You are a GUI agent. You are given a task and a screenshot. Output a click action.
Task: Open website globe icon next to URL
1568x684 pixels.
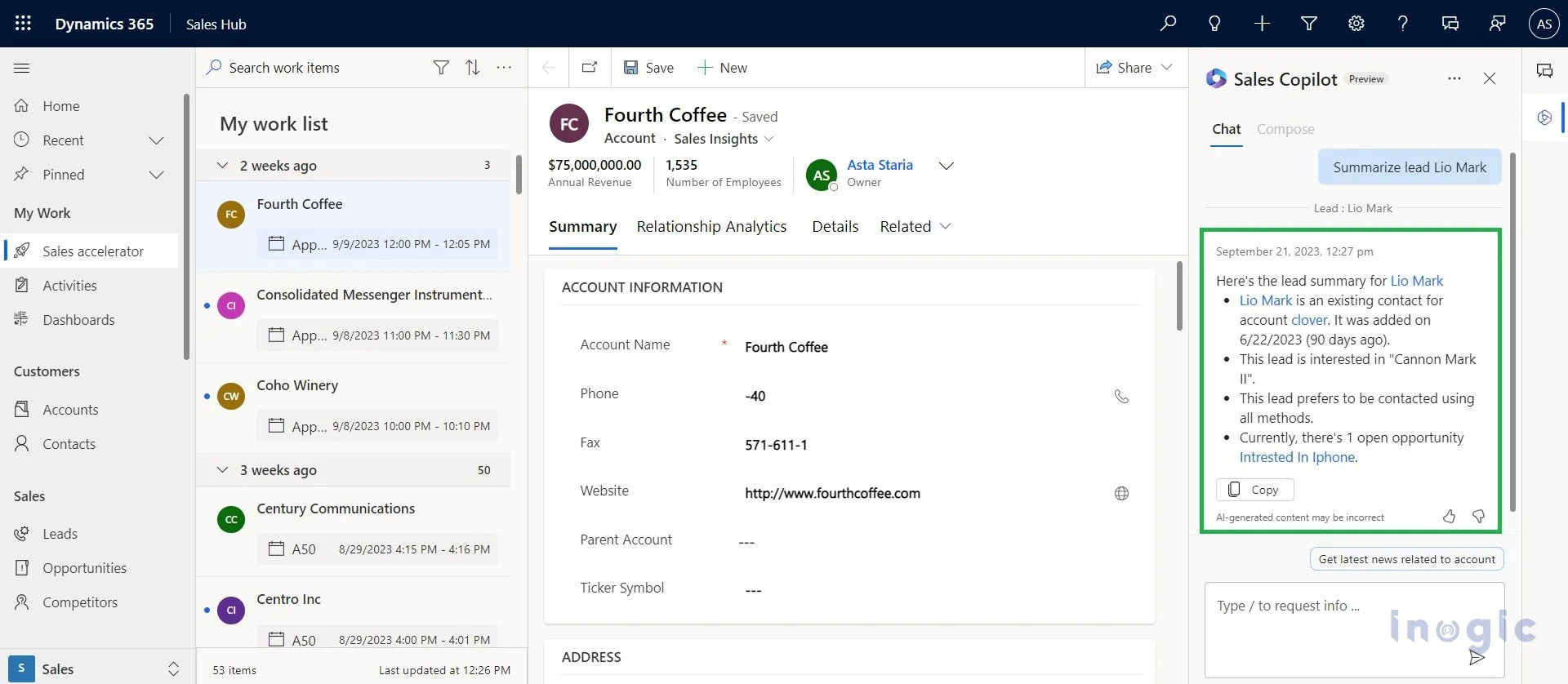(x=1121, y=493)
